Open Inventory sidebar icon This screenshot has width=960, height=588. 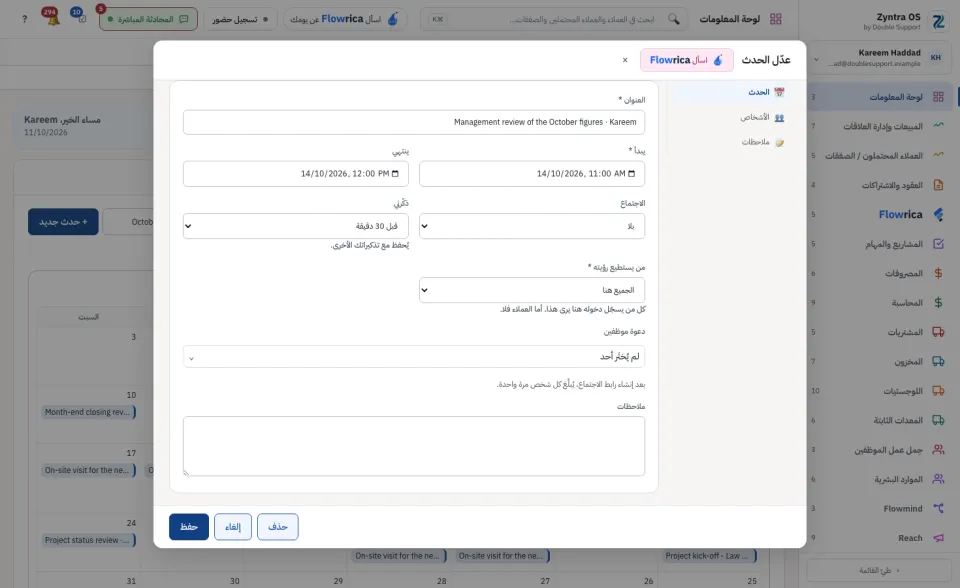click(x=938, y=361)
